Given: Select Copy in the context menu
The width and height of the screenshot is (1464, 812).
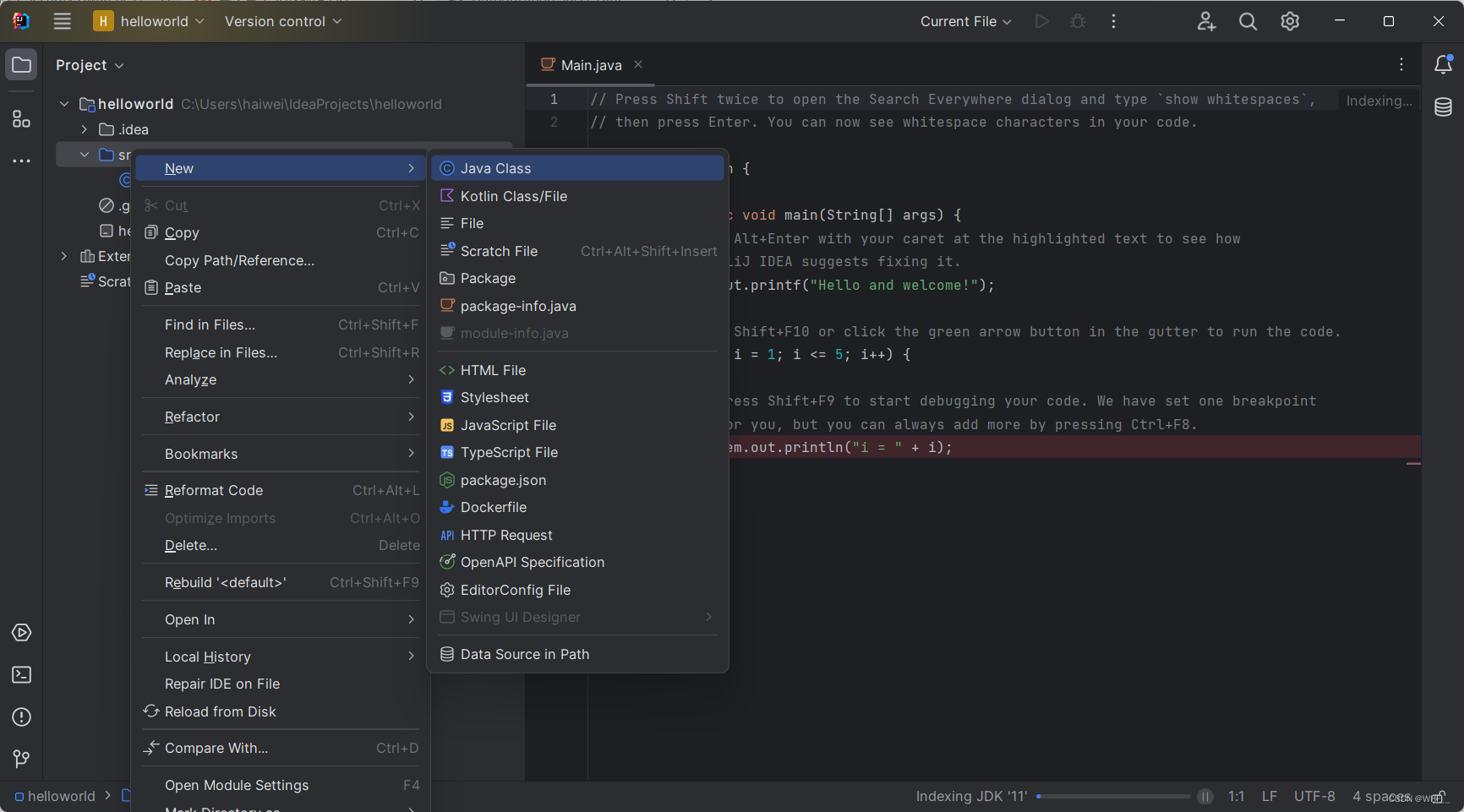Looking at the screenshot, I should point(281,232).
